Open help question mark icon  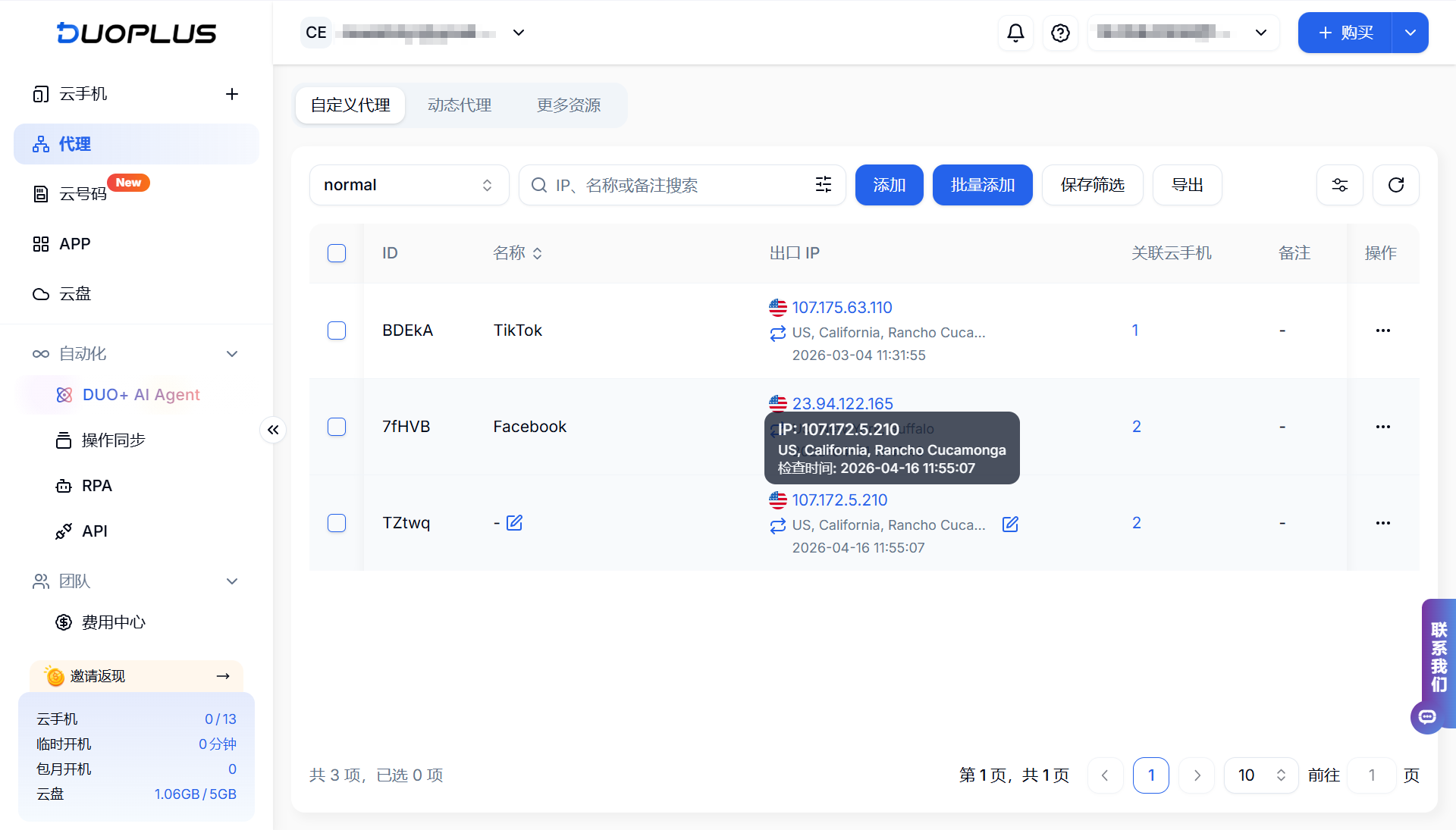(1060, 33)
